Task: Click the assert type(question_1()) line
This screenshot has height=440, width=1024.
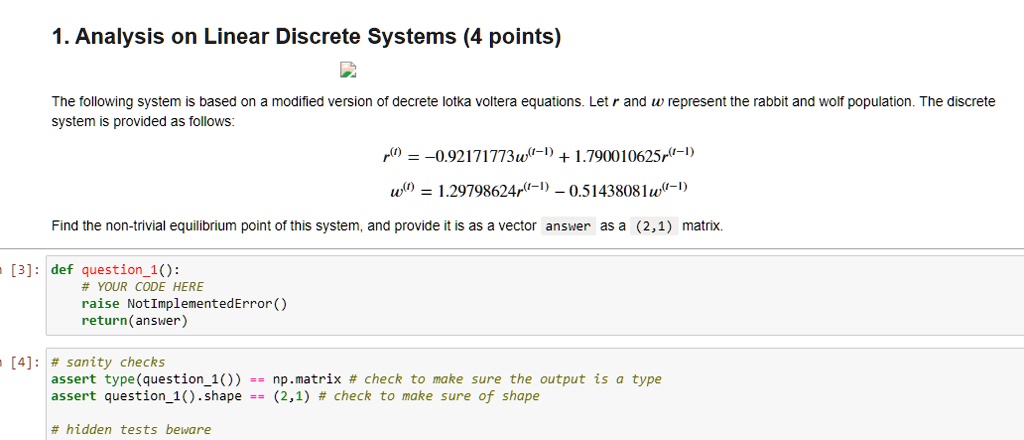Action: click(x=357, y=379)
